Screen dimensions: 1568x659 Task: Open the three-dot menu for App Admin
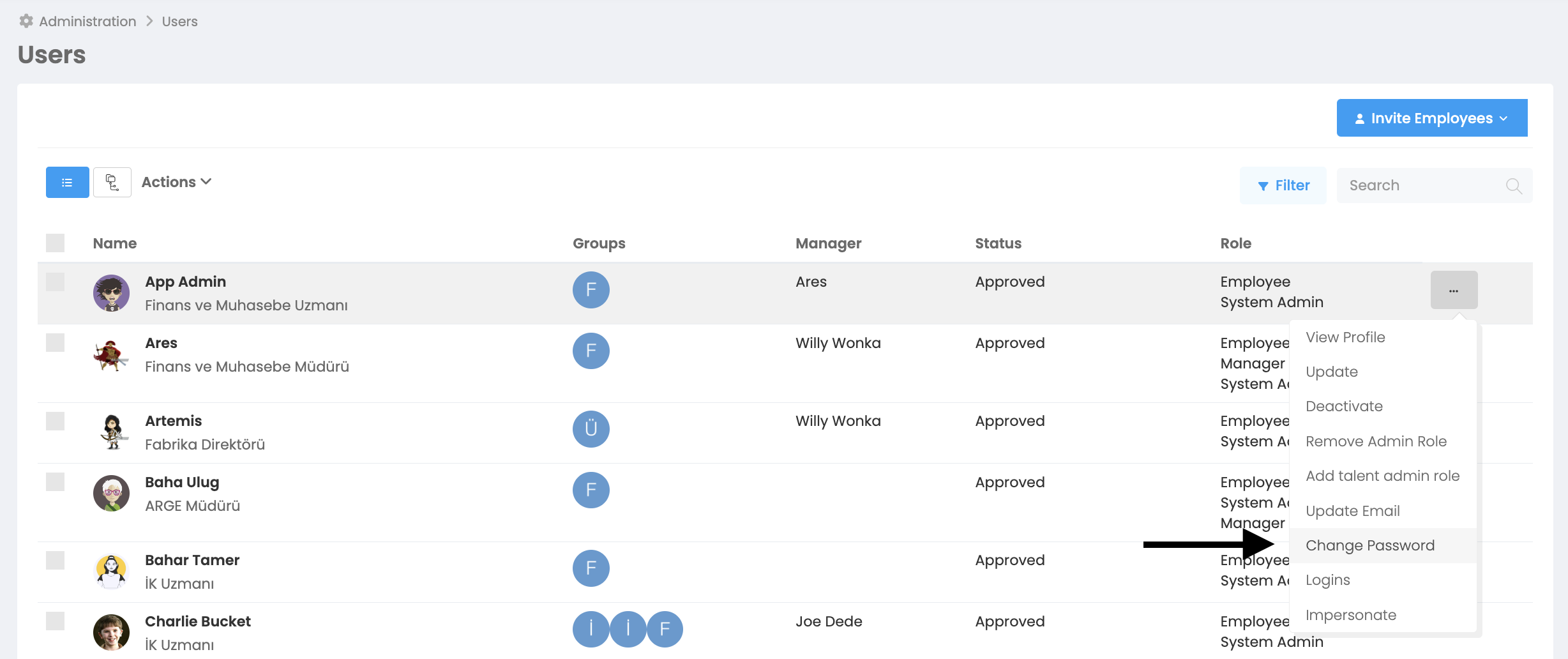click(x=1454, y=291)
